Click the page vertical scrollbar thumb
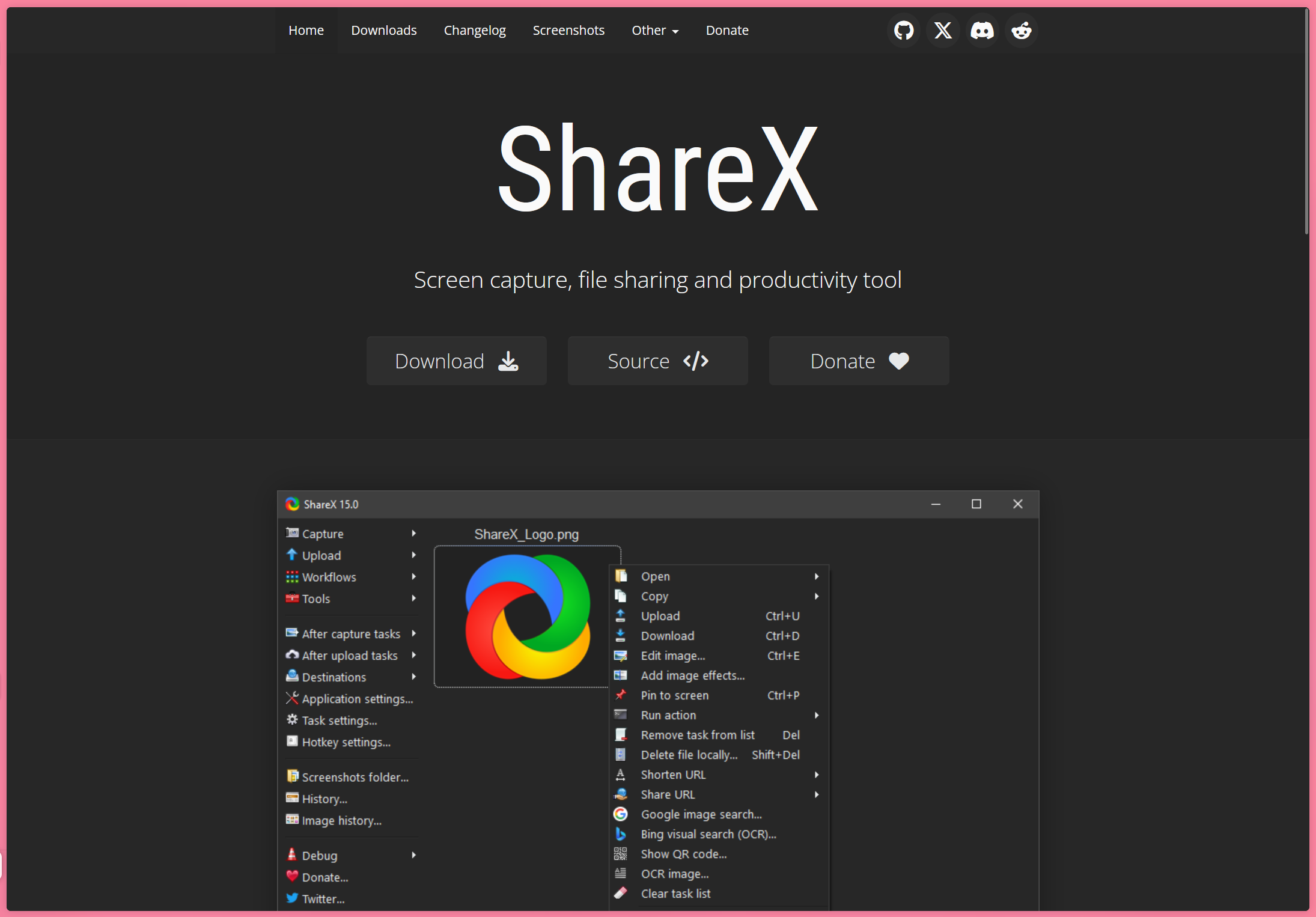The width and height of the screenshot is (1316, 917). 1306,120
